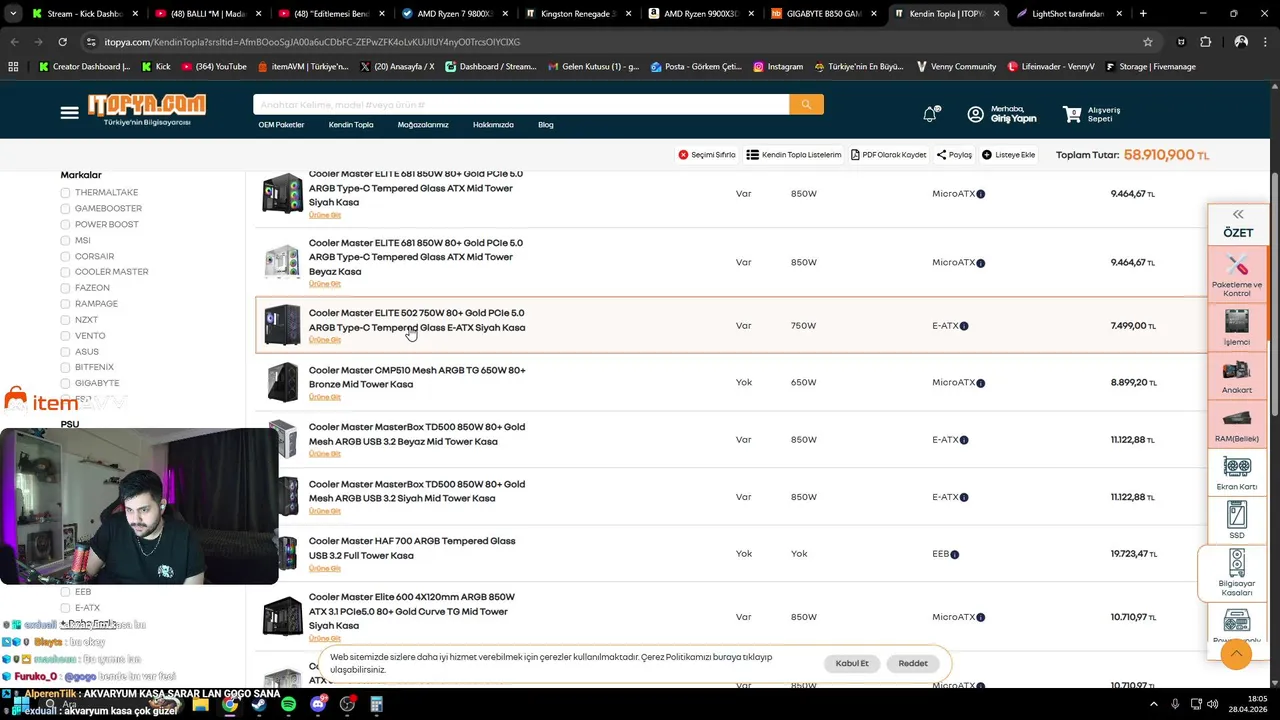Bookmark this page with the star icon

coord(1148,42)
